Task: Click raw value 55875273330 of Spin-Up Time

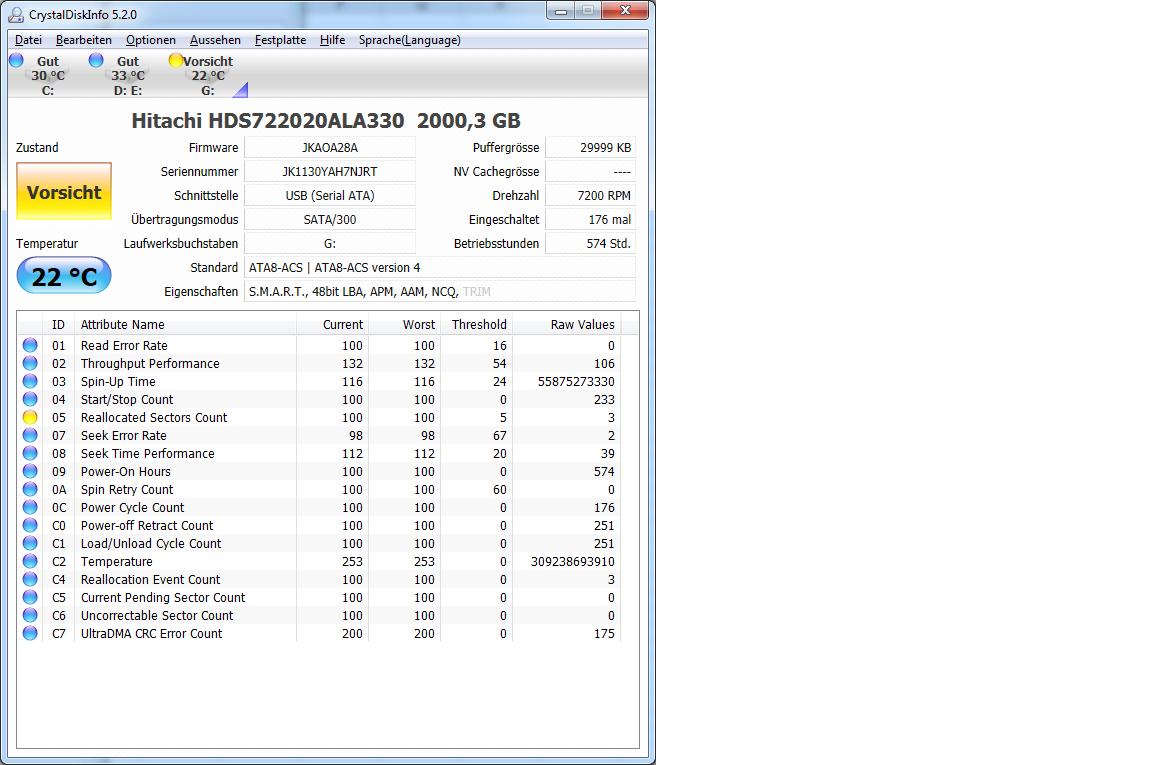Action: (x=576, y=381)
